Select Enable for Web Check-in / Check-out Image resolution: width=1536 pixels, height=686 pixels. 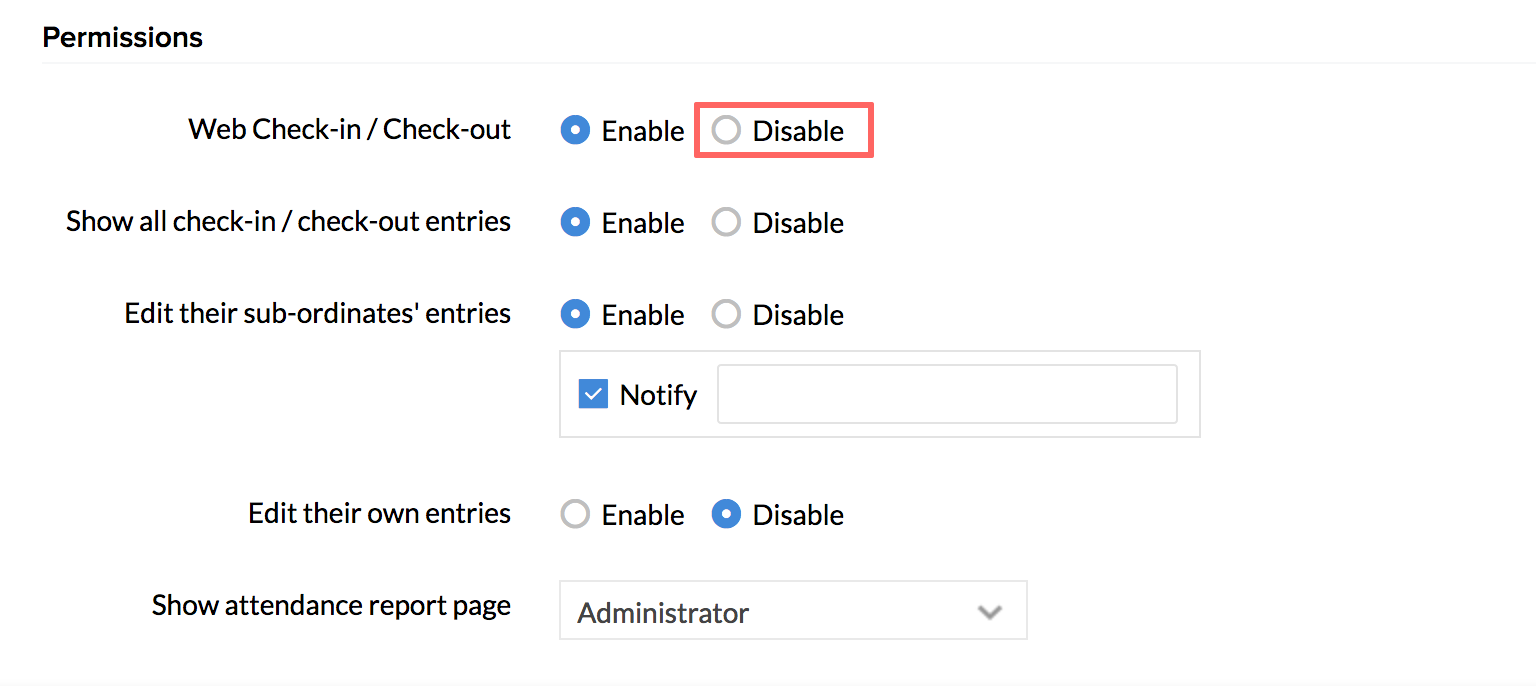[x=575, y=131]
